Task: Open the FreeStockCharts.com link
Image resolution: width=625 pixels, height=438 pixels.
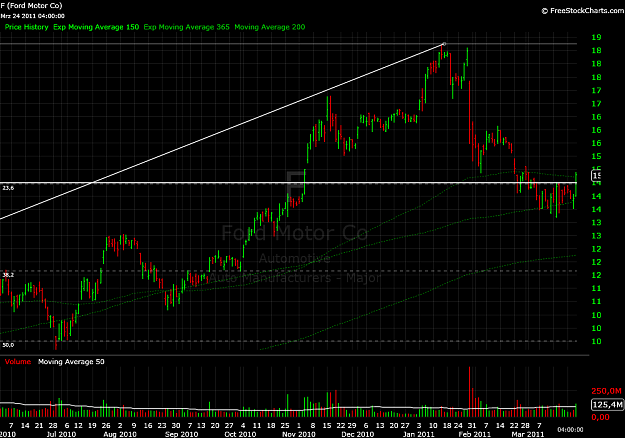Action: [x=583, y=11]
